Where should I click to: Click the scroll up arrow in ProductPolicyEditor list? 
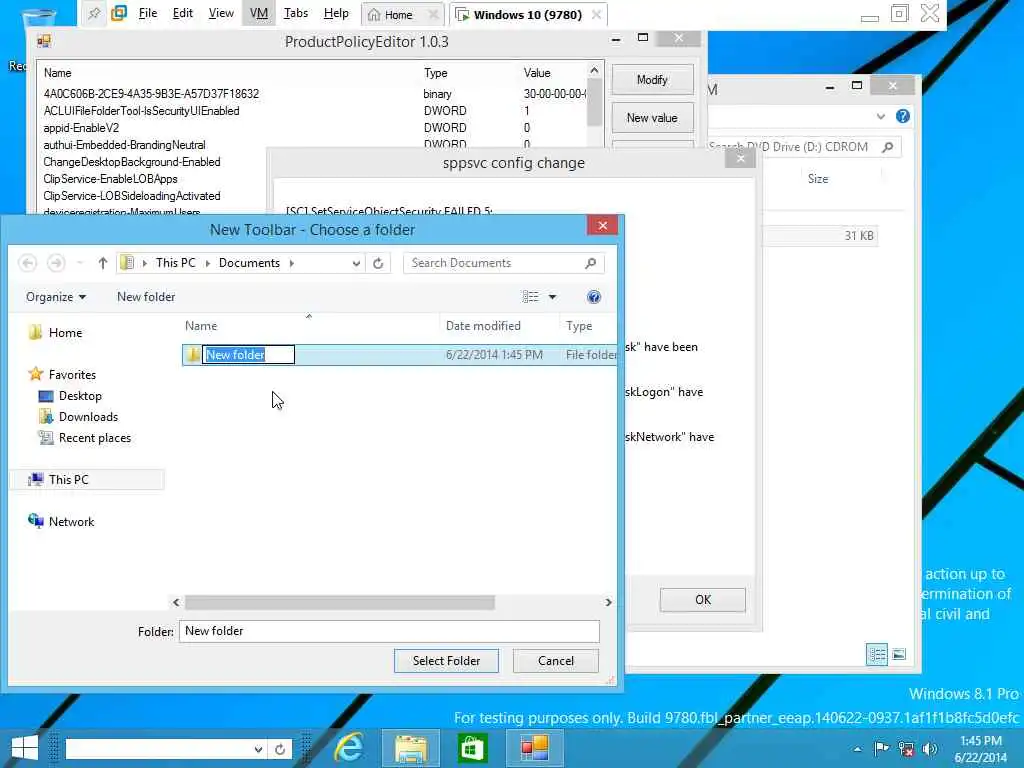tap(594, 70)
